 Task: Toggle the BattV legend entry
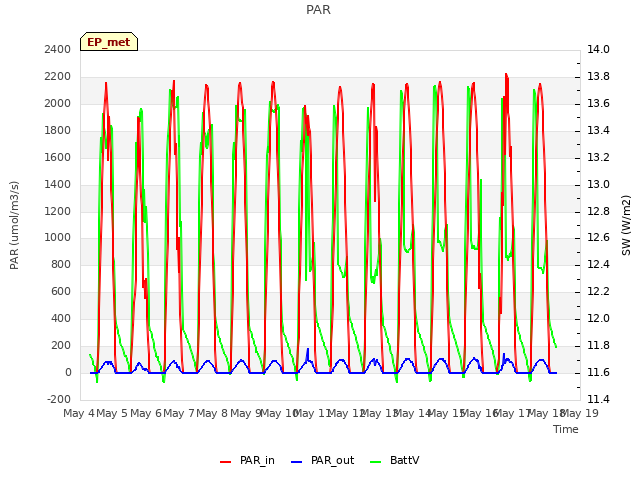(394, 460)
